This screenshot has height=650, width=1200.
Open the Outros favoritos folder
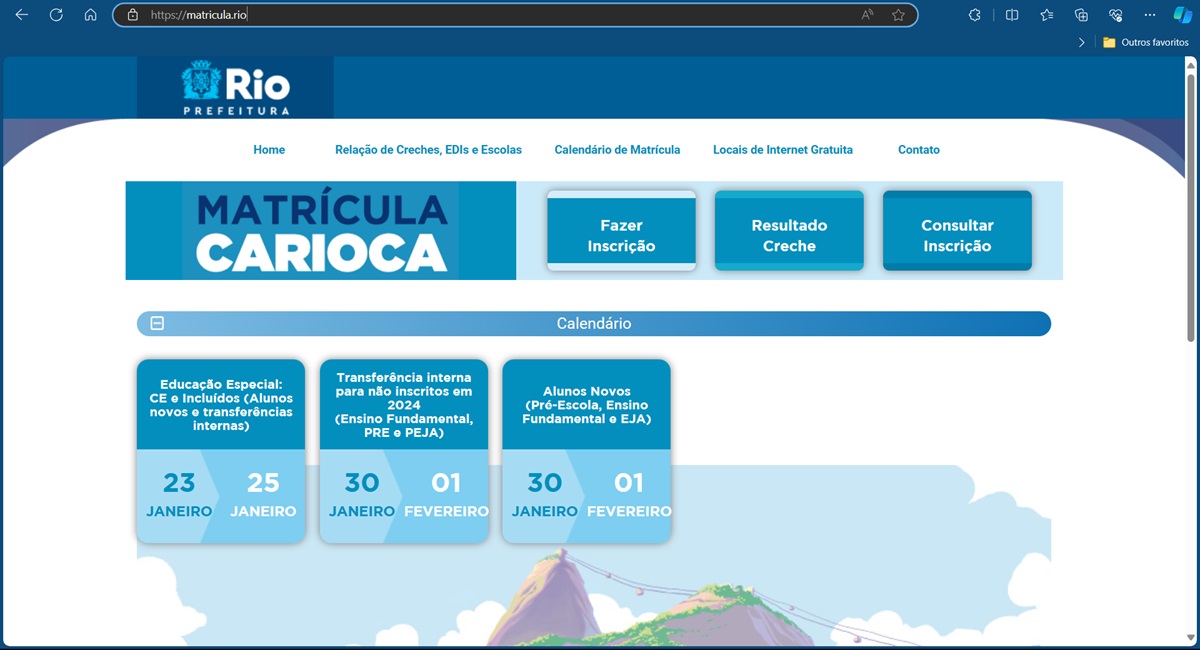(1145, 43)
